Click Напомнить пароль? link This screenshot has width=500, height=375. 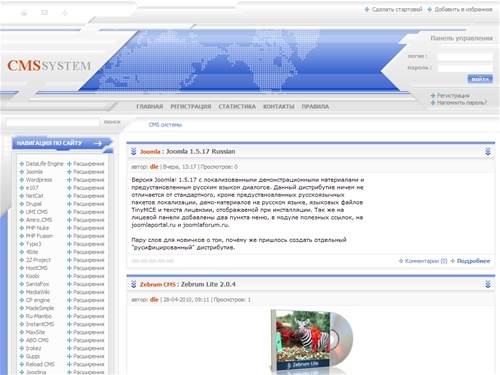462,103
